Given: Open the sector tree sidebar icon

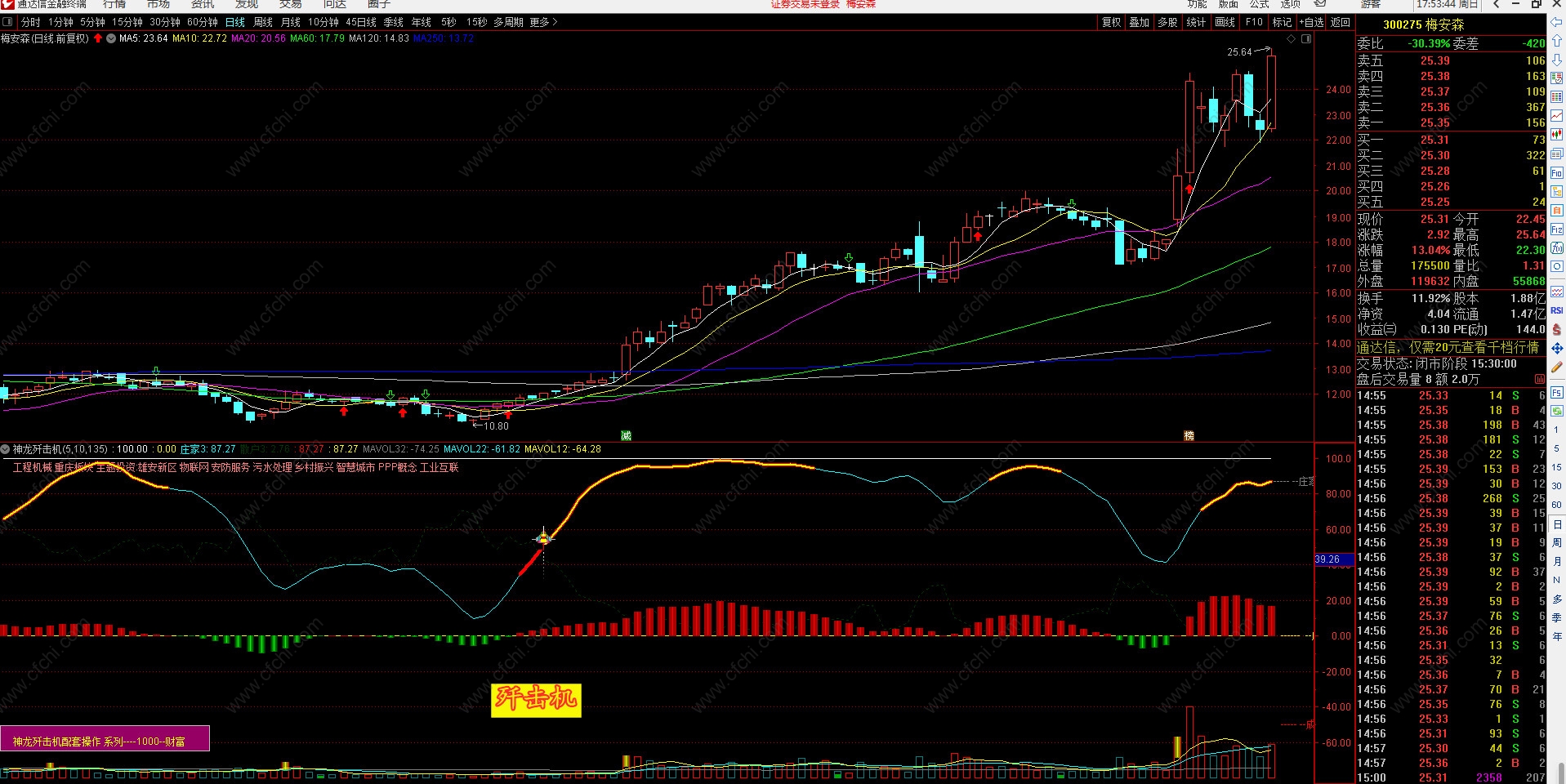Looking at the screenshot, I should pyautogui.click(x=1557, y=191).
